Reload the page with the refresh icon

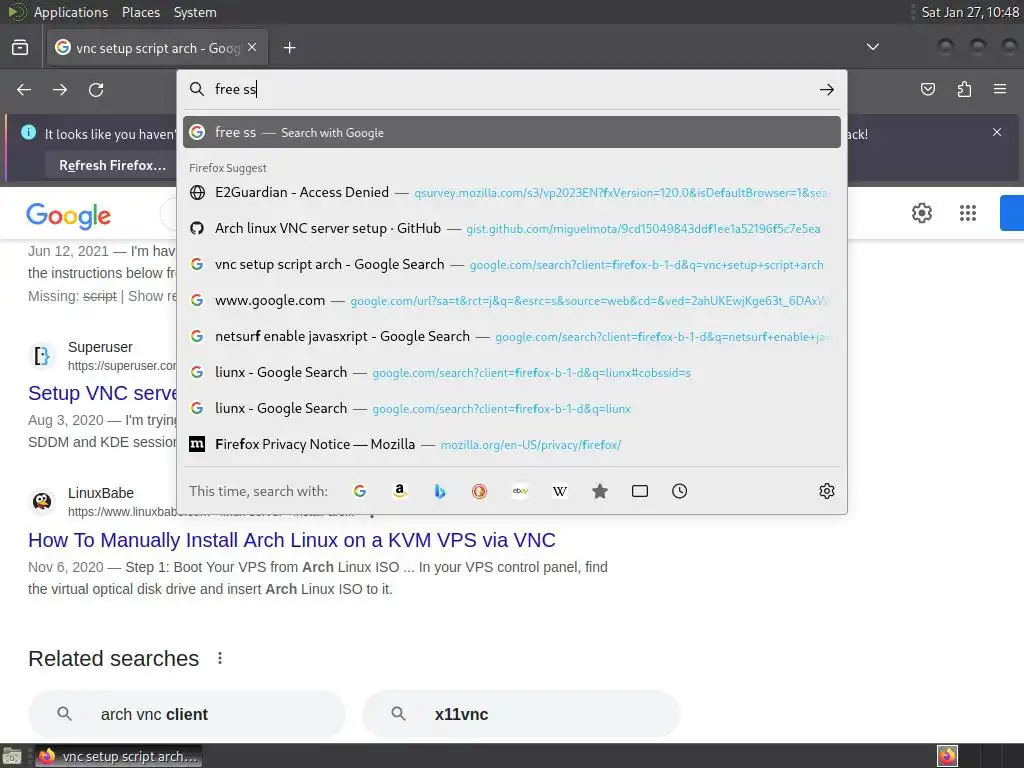(96, 89)
